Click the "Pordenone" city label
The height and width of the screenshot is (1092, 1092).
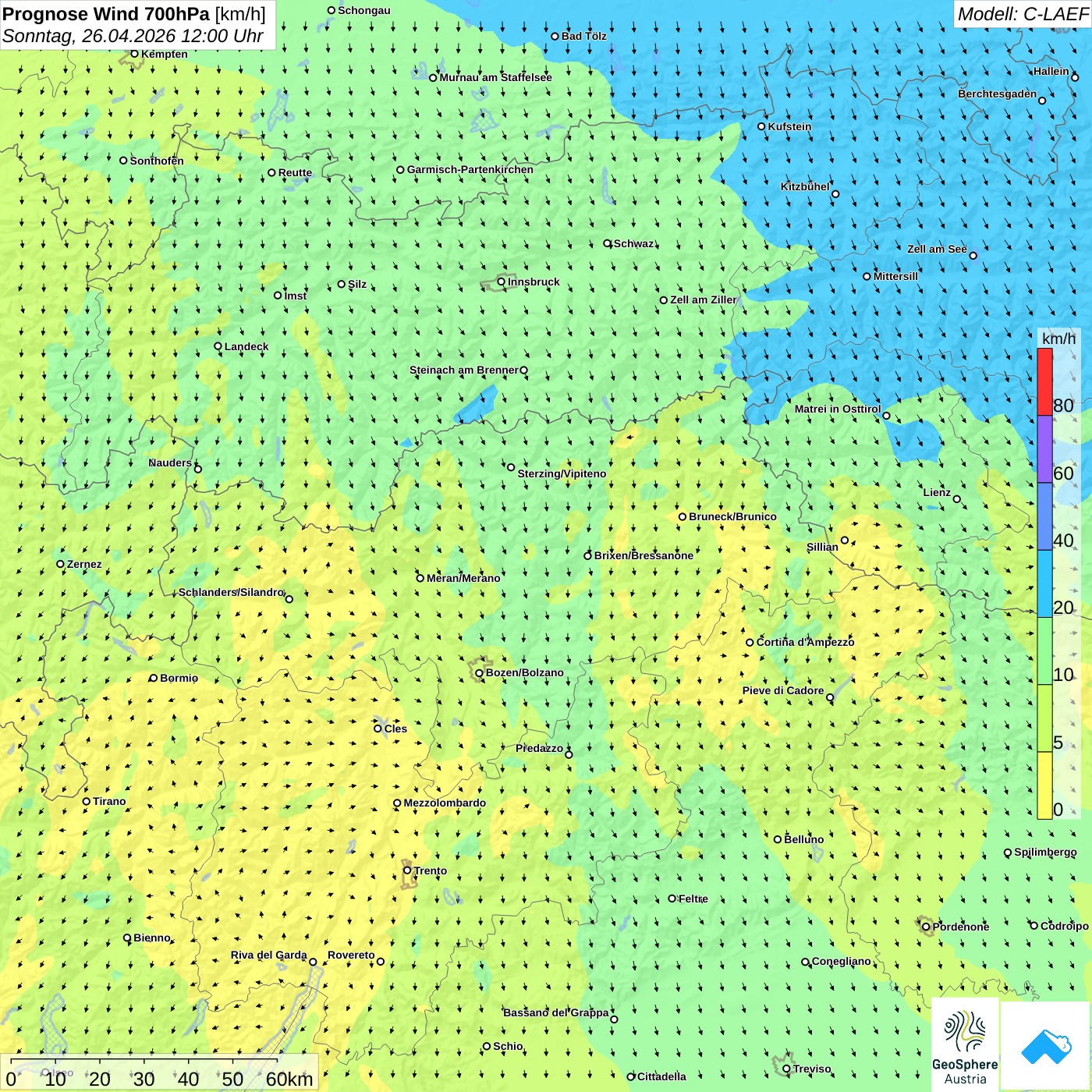(961, 927)
